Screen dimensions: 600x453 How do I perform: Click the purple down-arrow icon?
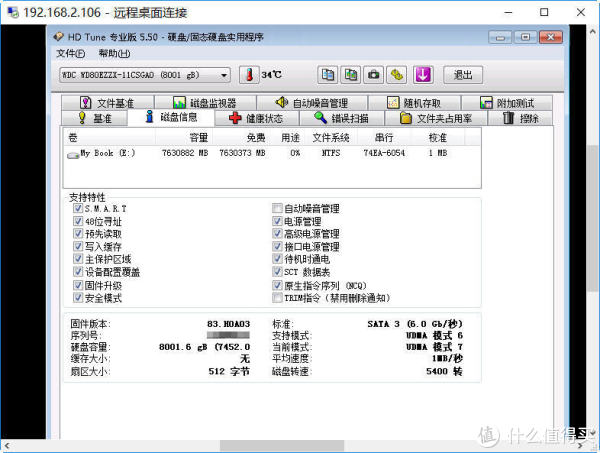coord(422,75)
